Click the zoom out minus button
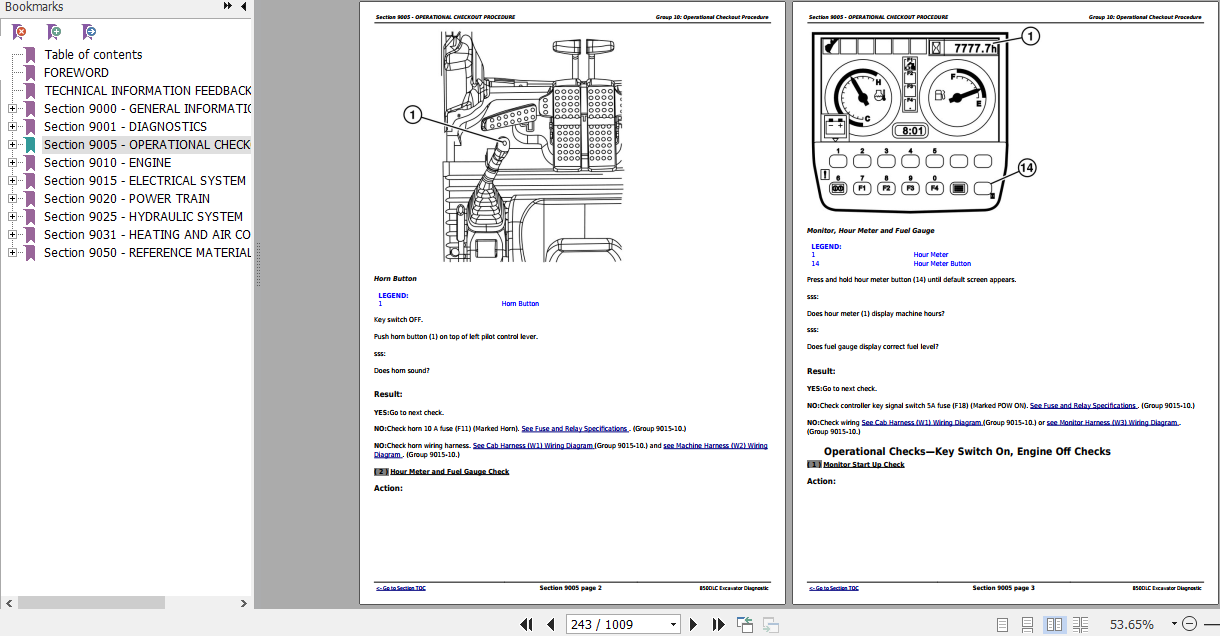1220x636 pixels. [x=1189, y=625]
